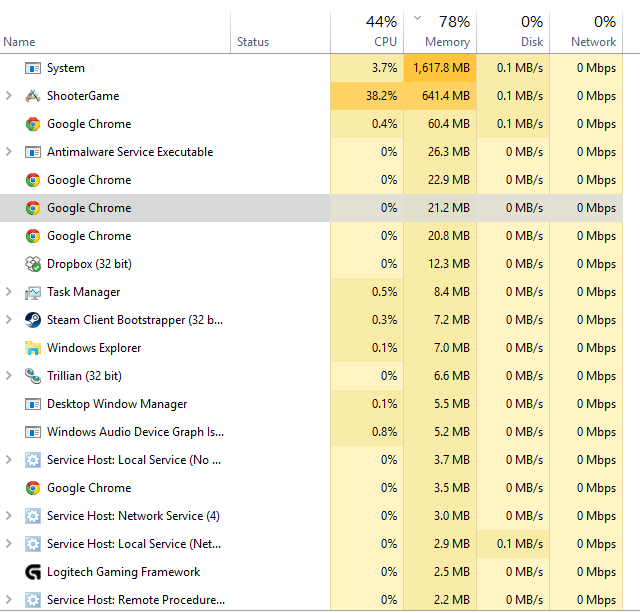Viewport: 640px width, 613px height.
Task: Click the Task Manager process icon
Action: pyautogui.click(x=33, y=292)
